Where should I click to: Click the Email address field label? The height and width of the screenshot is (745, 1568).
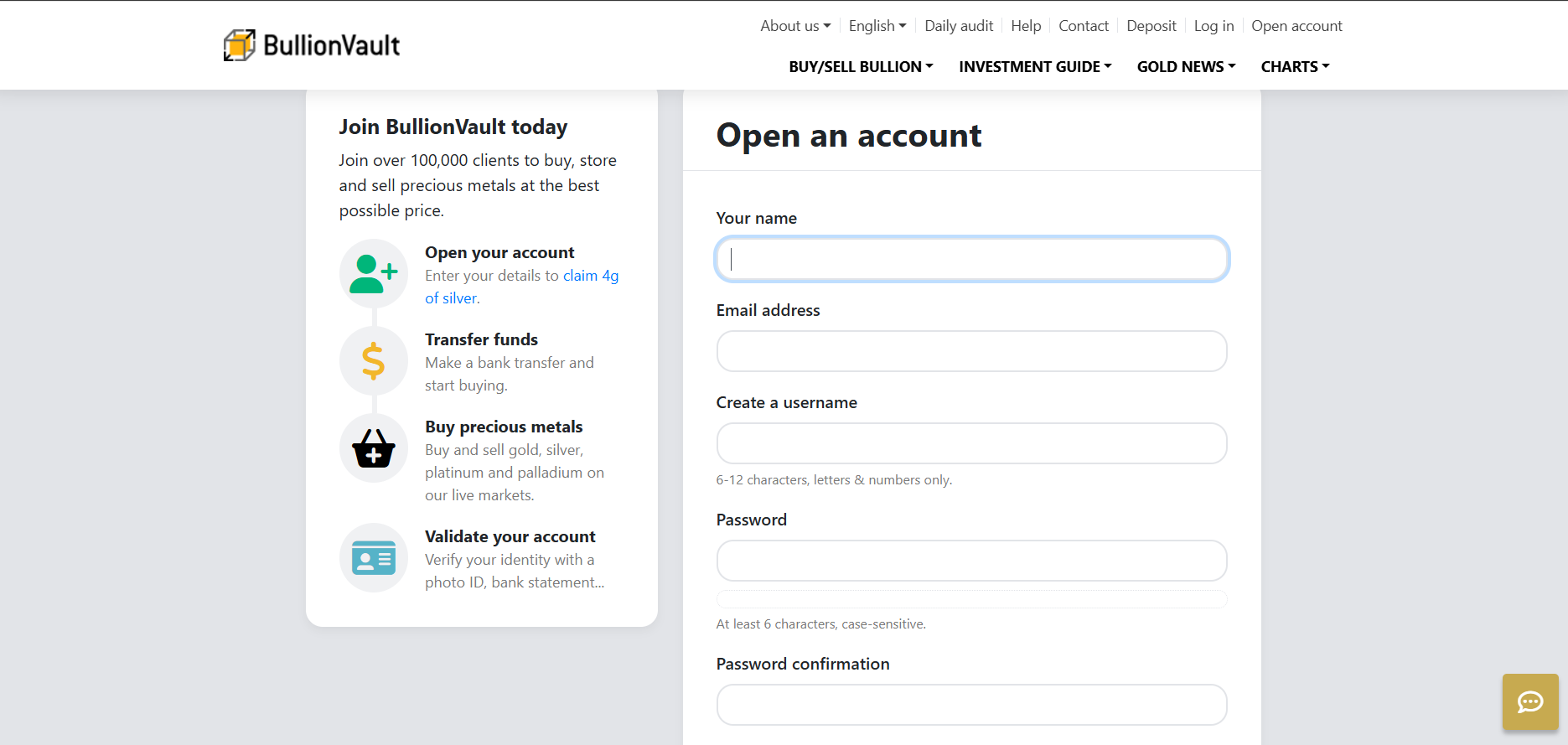768,310
